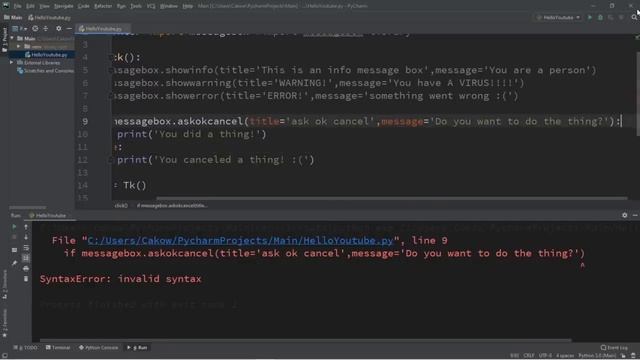Image resolution: width=640 pixels, height=360 pixels.
Task: Open Project panel settings gear
Action: [x=59, y=29]
